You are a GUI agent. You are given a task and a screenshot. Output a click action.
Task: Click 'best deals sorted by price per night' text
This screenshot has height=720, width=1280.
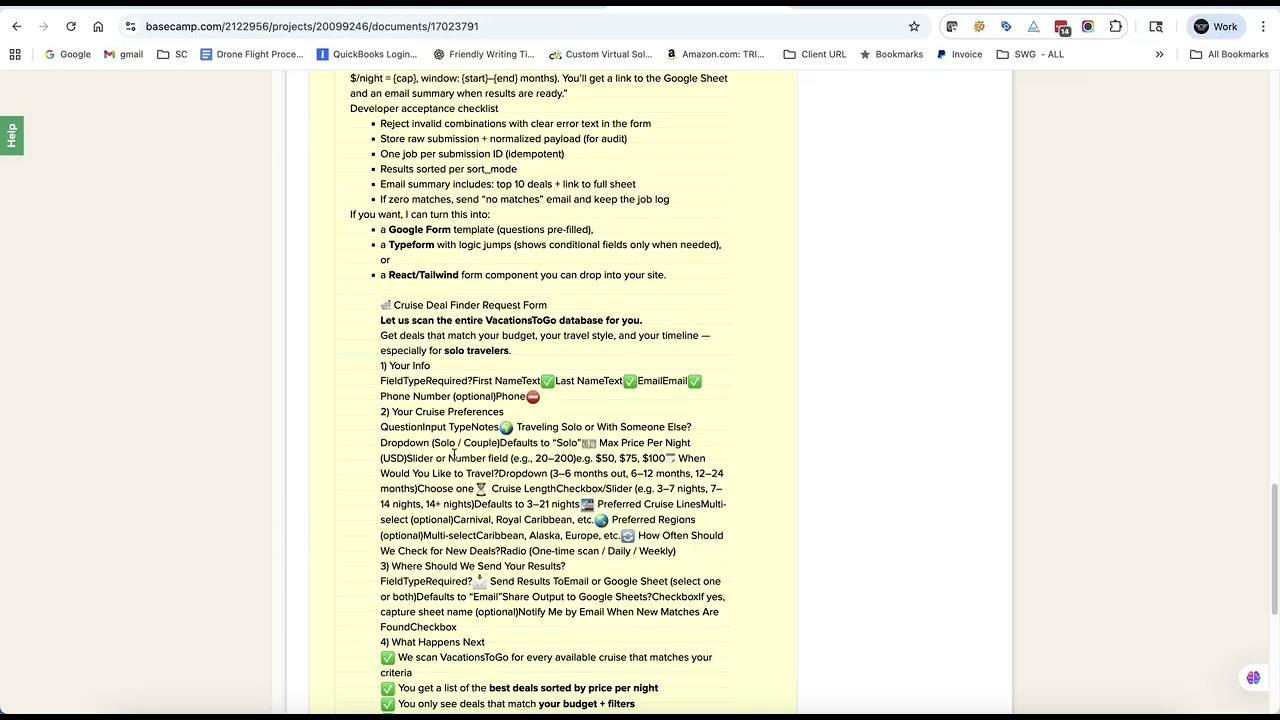[573, 688]
